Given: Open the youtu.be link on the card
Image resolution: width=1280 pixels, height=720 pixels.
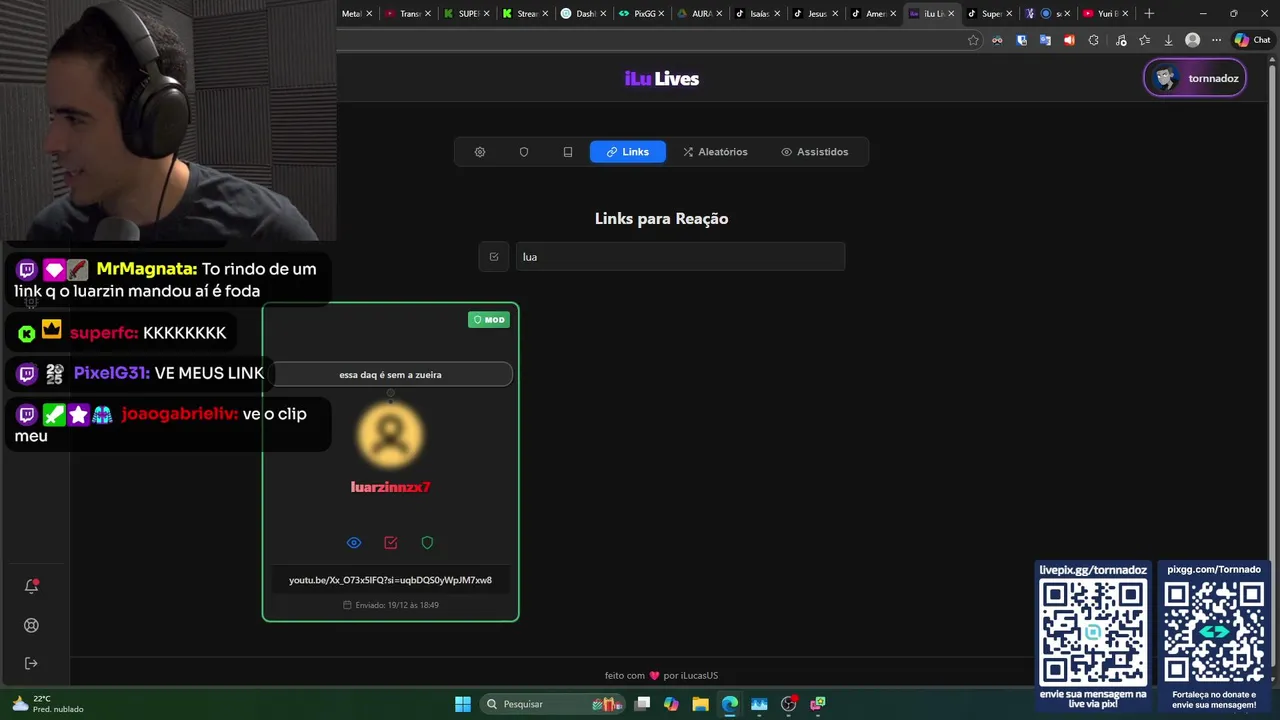Looking at the screenshot, I should pyautogui.click(x=391, y=580).
